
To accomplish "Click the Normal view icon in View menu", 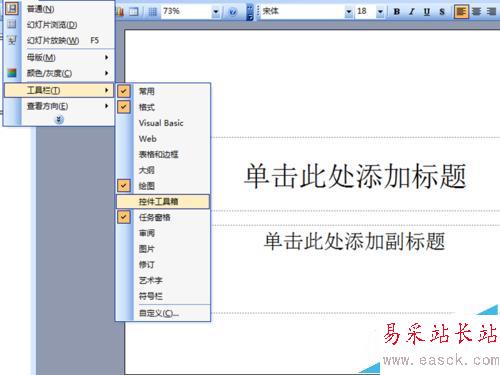I will click(12, 8).
